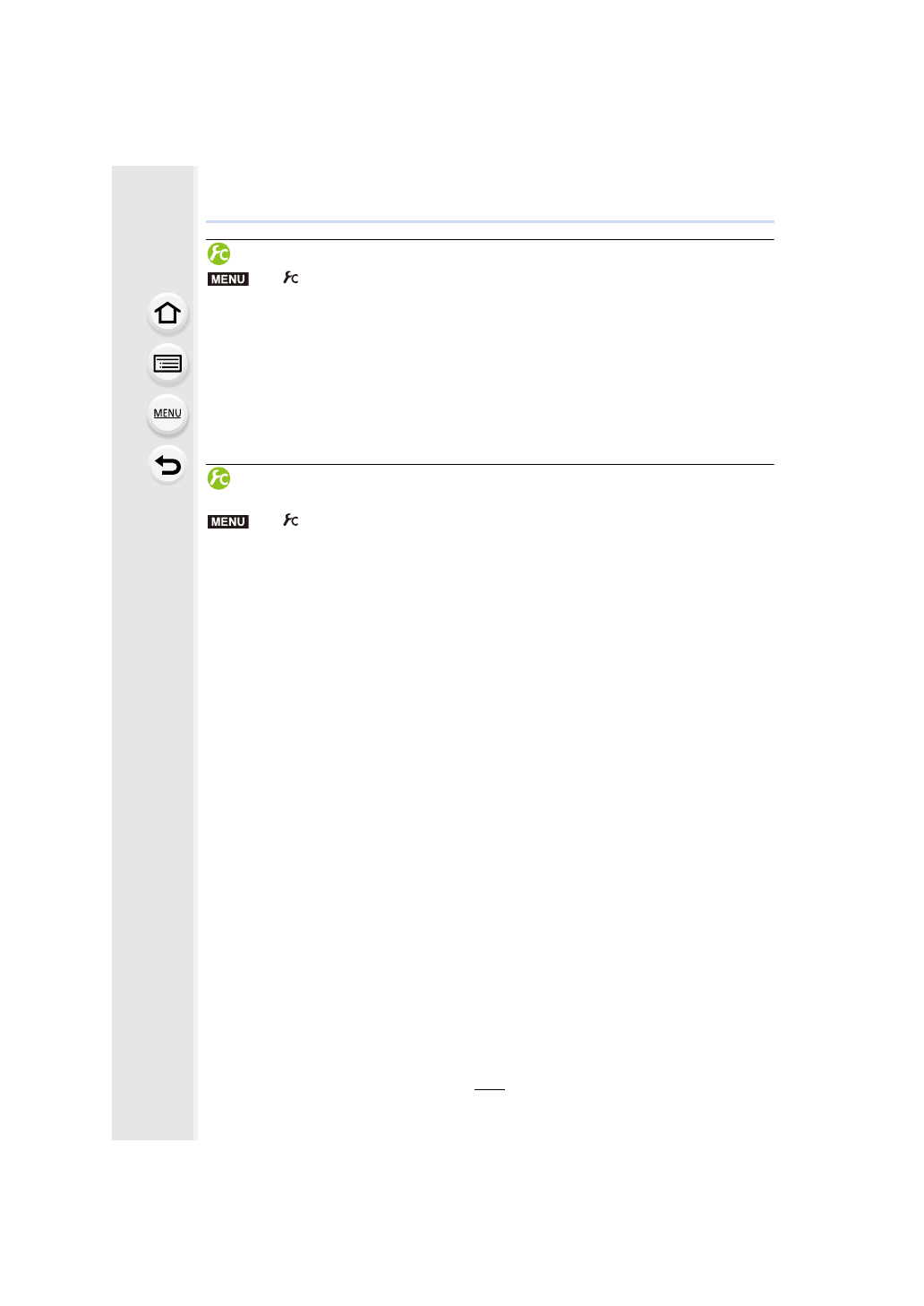Click blank space right of upper wrench icon

tap(537, 279)
